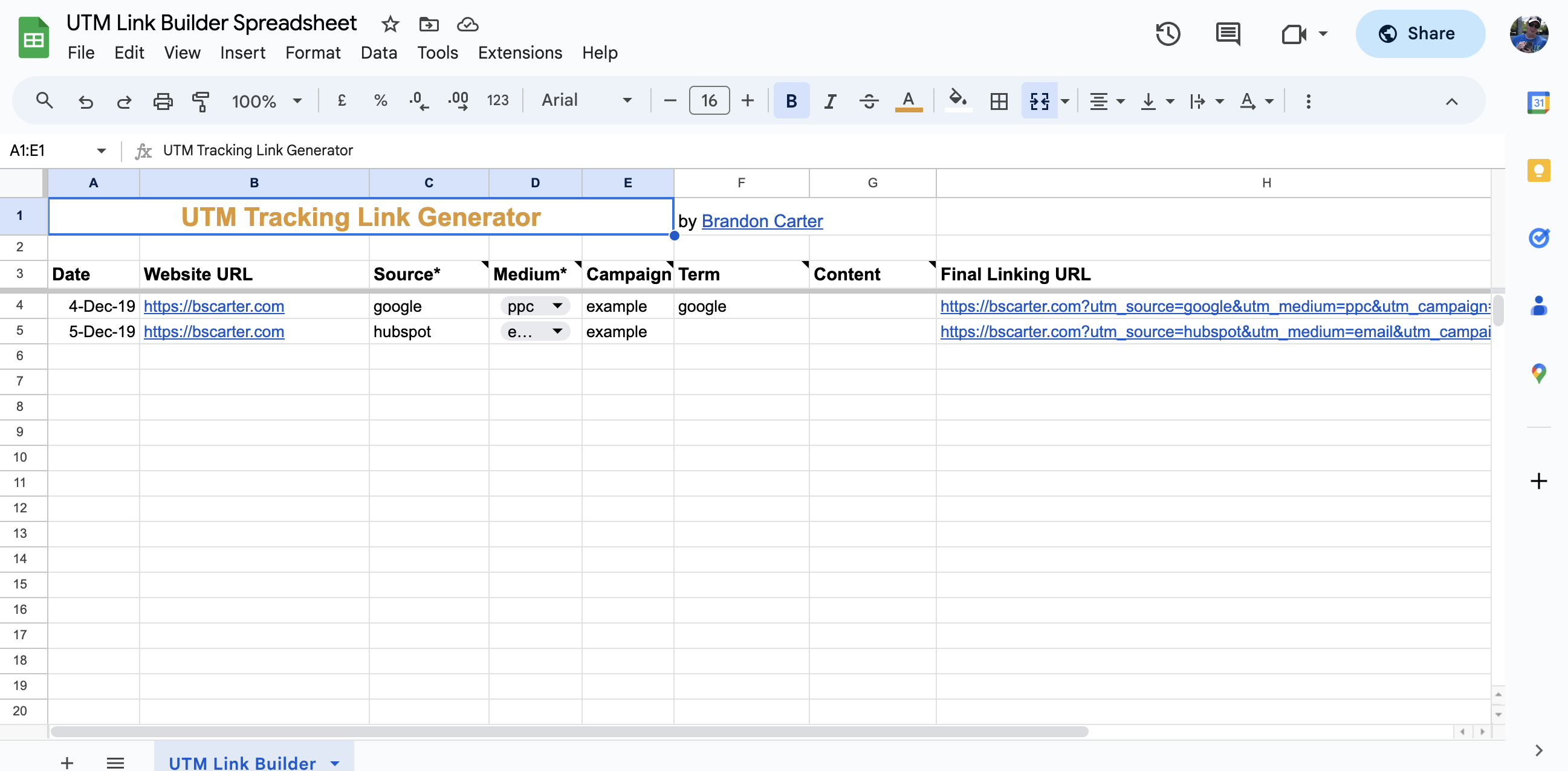Screen dimensions: 1568x771
Task: Open version history clock icon
Action: pyautogui.click(x=1167, y=34)
